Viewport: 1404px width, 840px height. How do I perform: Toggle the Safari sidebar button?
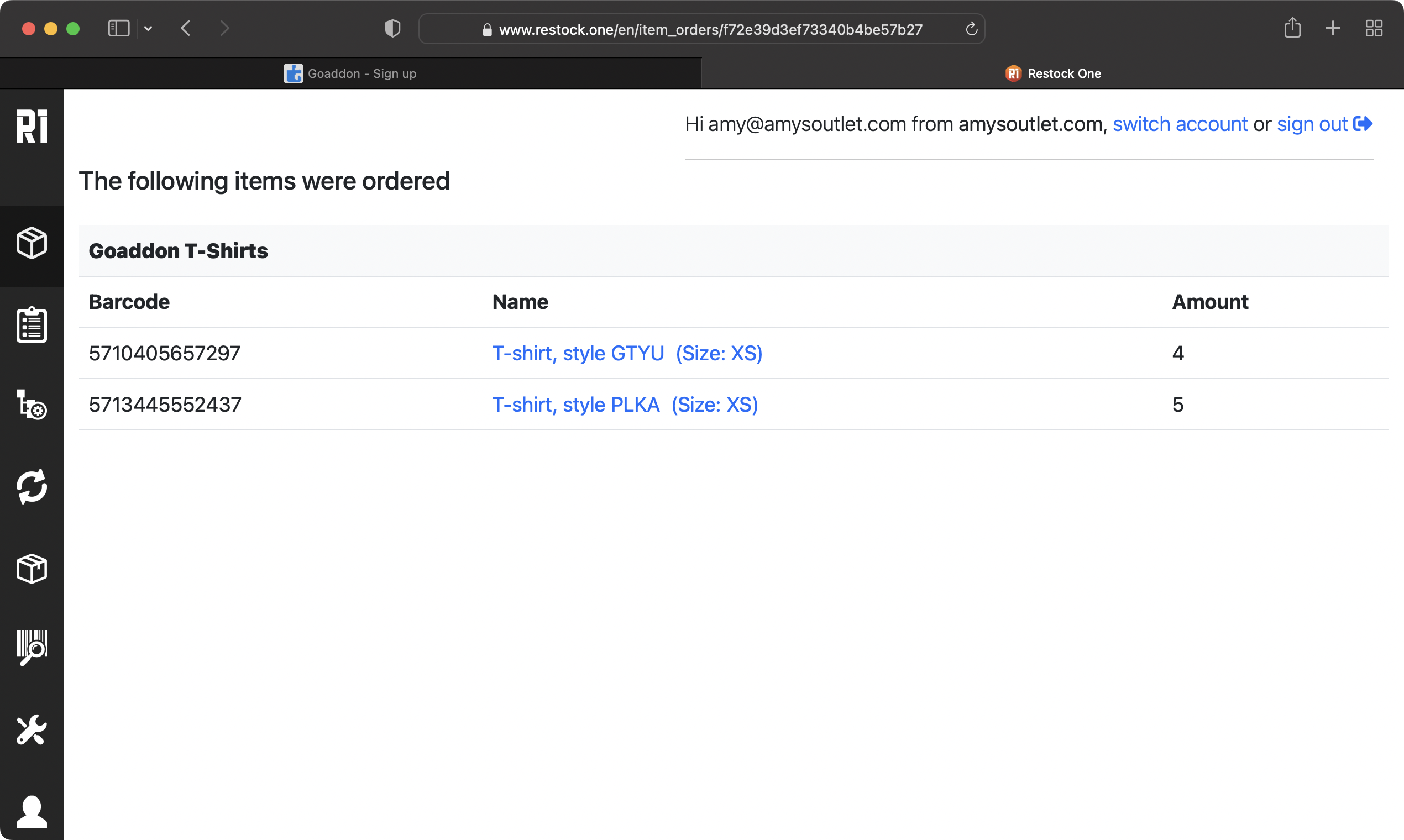coord(118,28)
